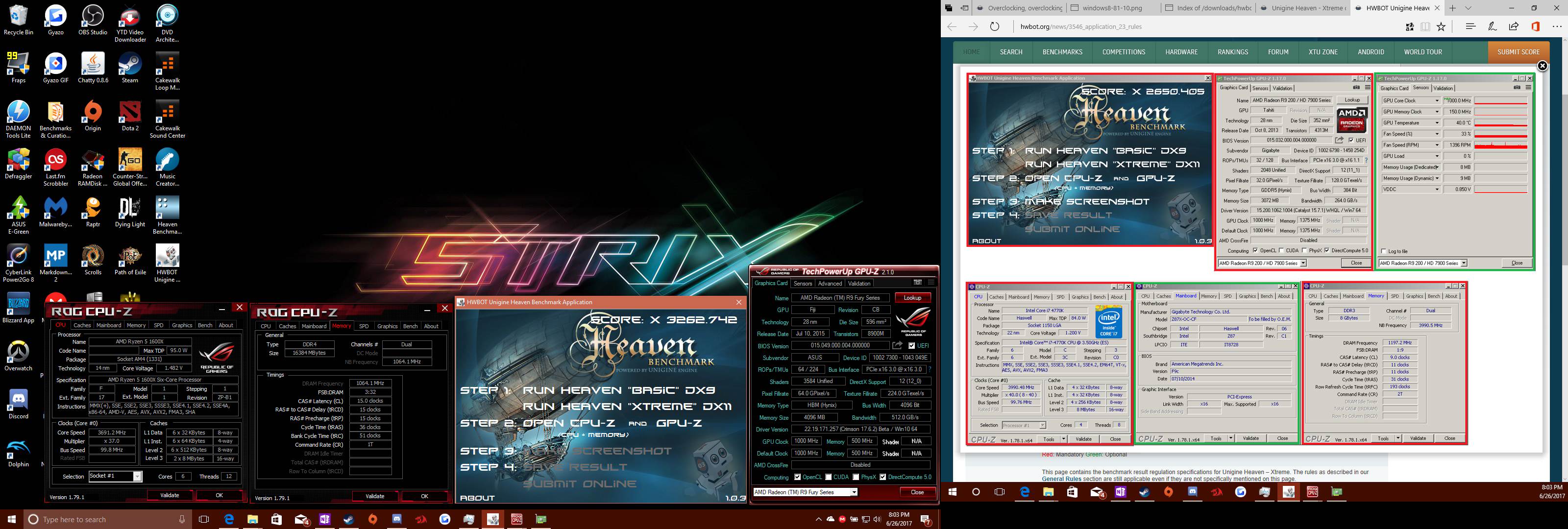1568x529 pixels.
Task: Open the RANKINGS menu on hwbot site
Action: 1233,52
